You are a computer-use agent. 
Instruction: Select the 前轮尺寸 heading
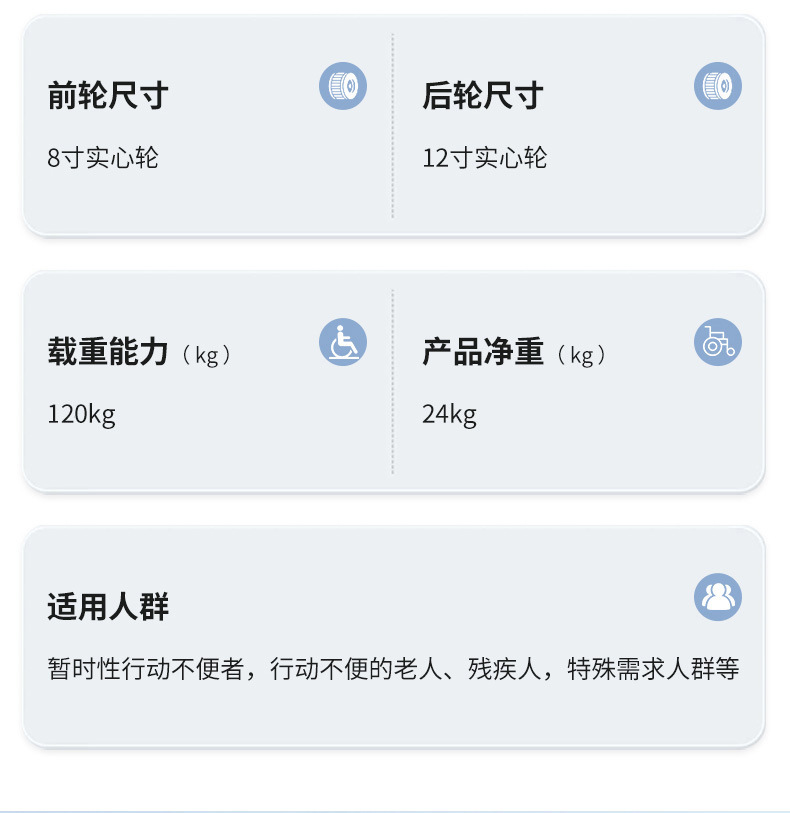click(108, 96)
